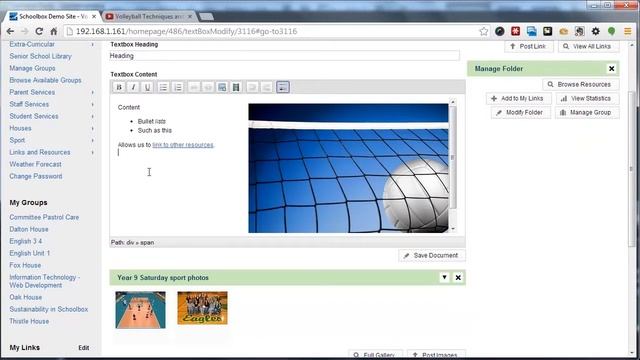Reload the page with the refresh icon
The height and width of the screenshot is (360, 640).
pyautogui.click(x=39, y=31)
